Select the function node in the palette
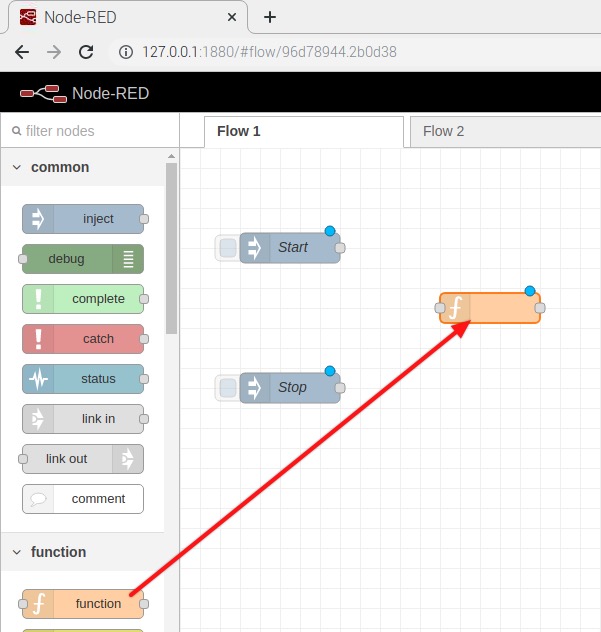Screen dimensions: 601x632 [x=83, y=604]
